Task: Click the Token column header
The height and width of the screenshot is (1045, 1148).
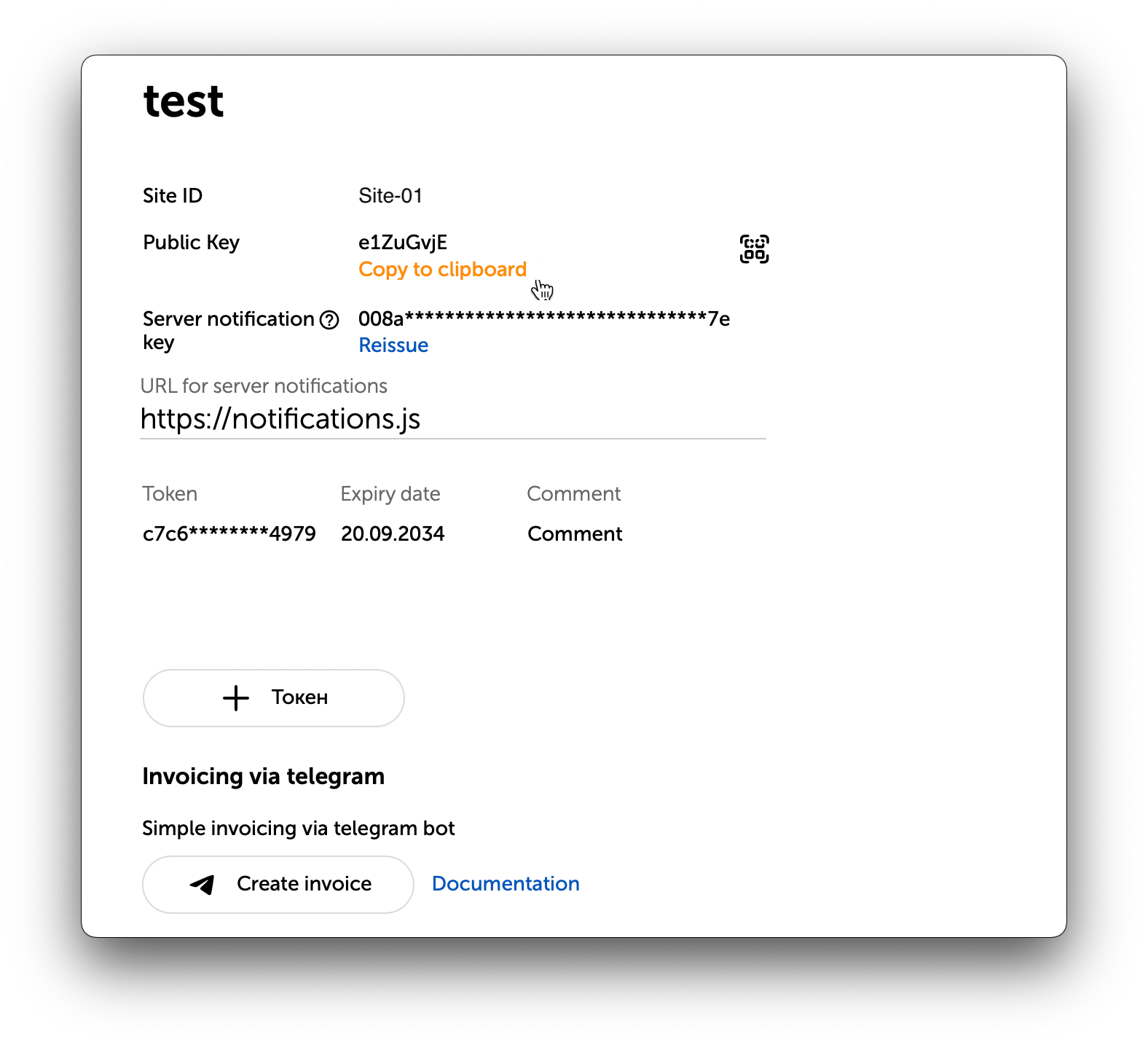Action: point(170,494)
